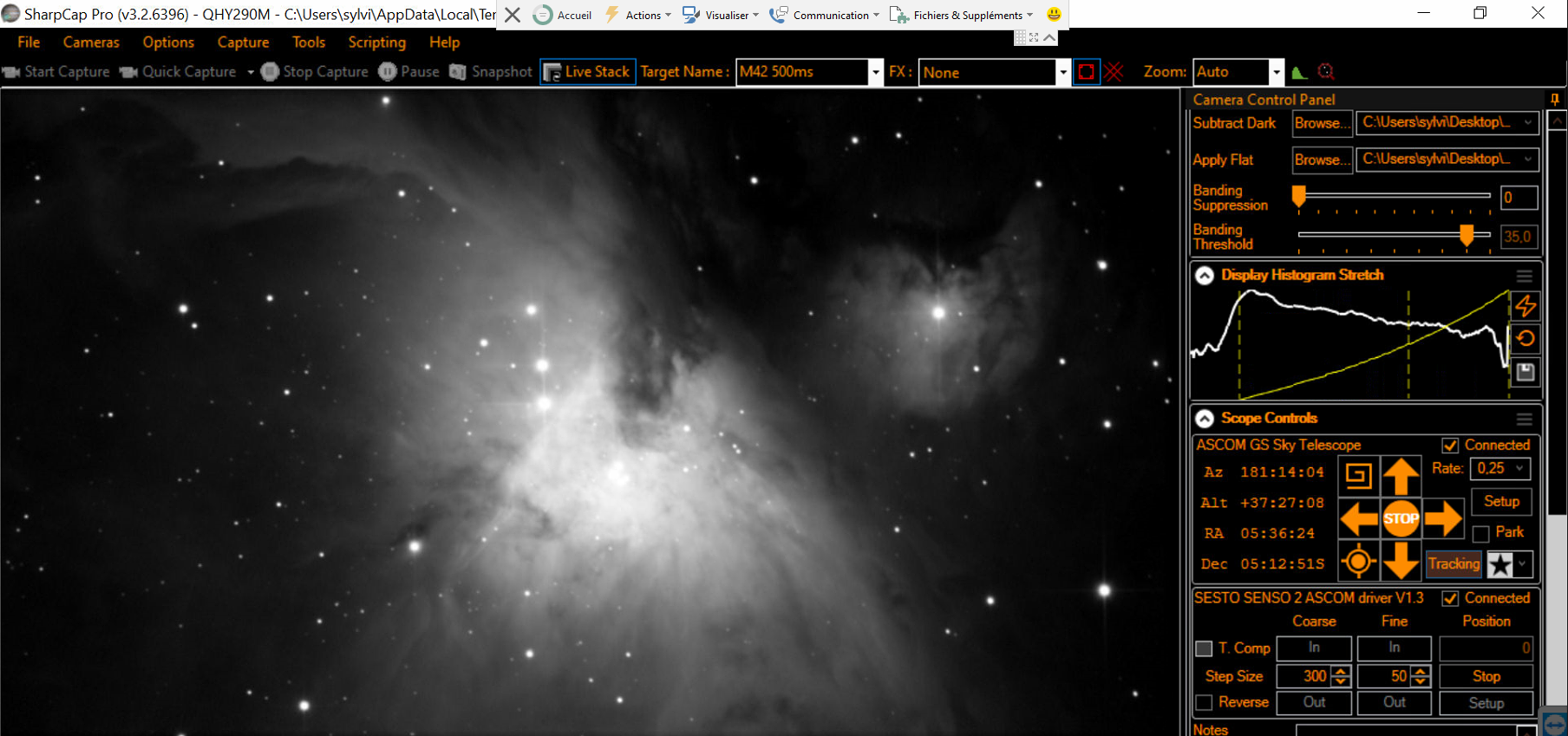Click the Pause capture icon
Screen dimensions: 1568x736
[388, 71]
